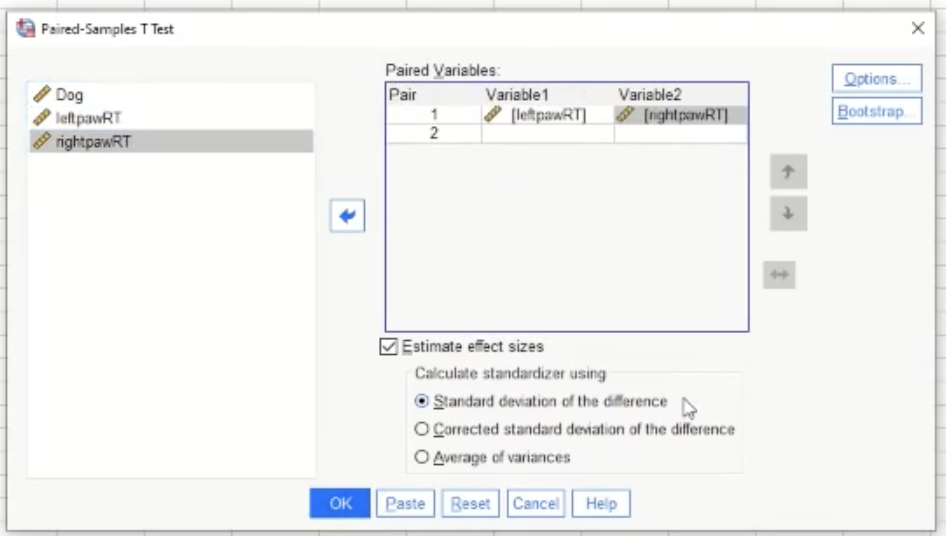Open the Bootstrap settings
The width and height of the screenshot is (946, 536).
[876, 111]
